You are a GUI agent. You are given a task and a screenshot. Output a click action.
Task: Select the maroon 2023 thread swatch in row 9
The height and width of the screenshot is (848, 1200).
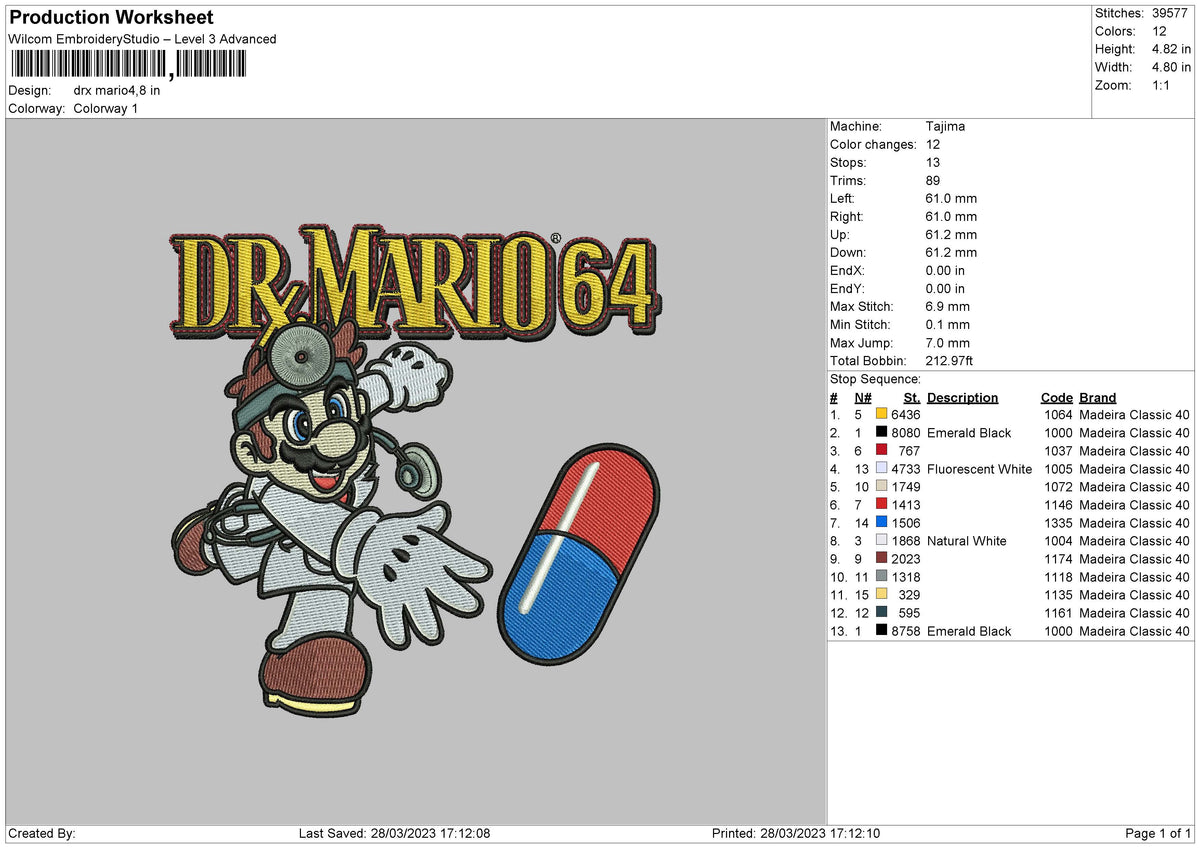point(880,559)
